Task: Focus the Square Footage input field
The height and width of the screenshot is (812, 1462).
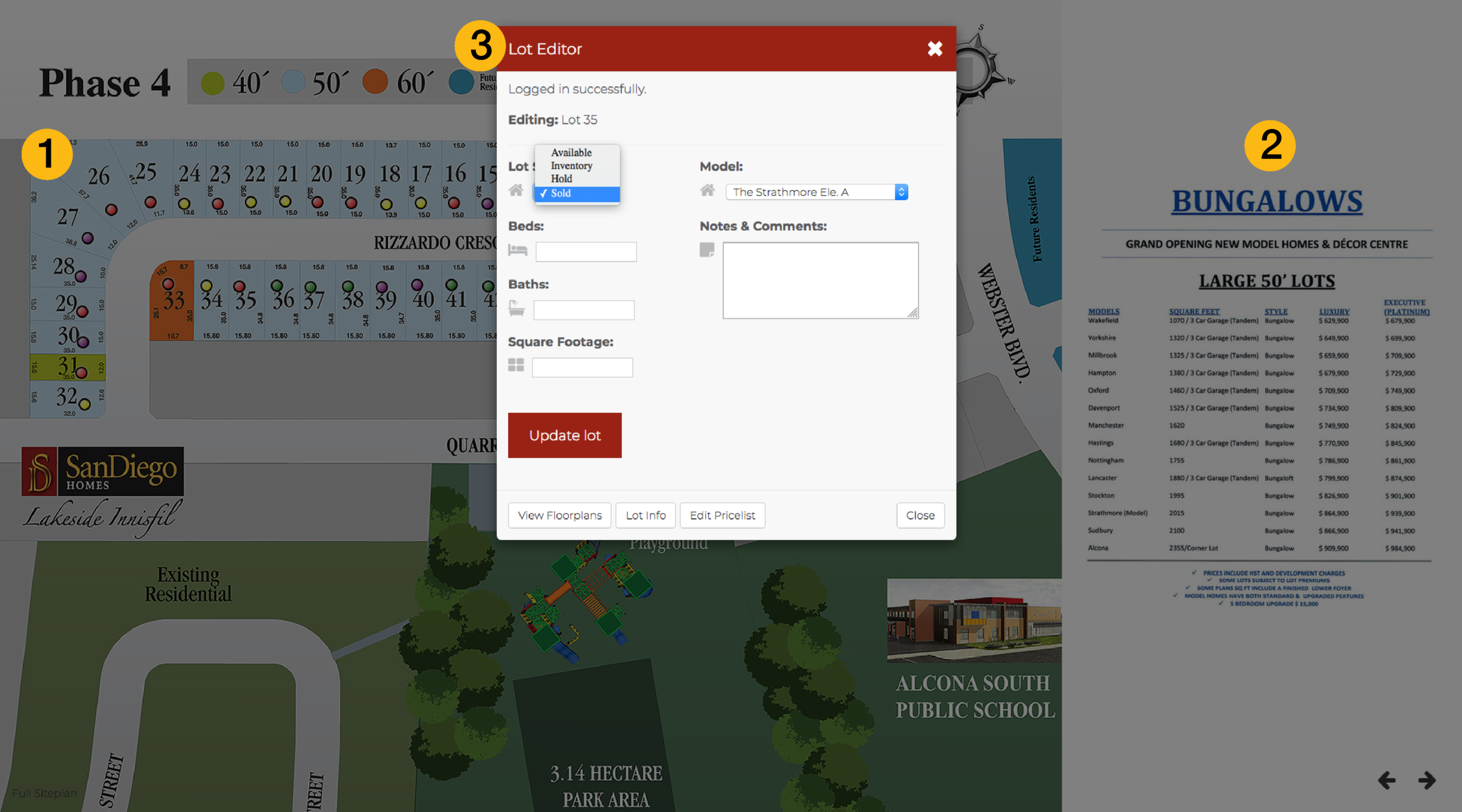Action: pyautogui.click(x=582, y=368)
